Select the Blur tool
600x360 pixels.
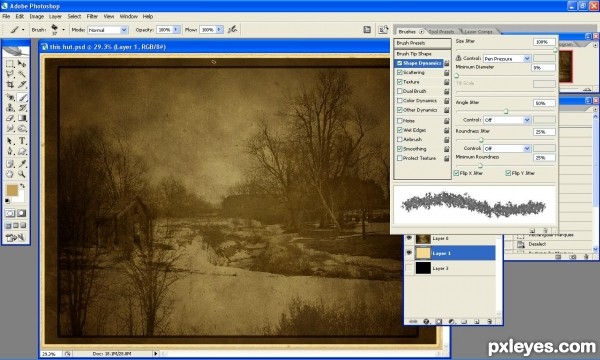(x=10, y=129)
